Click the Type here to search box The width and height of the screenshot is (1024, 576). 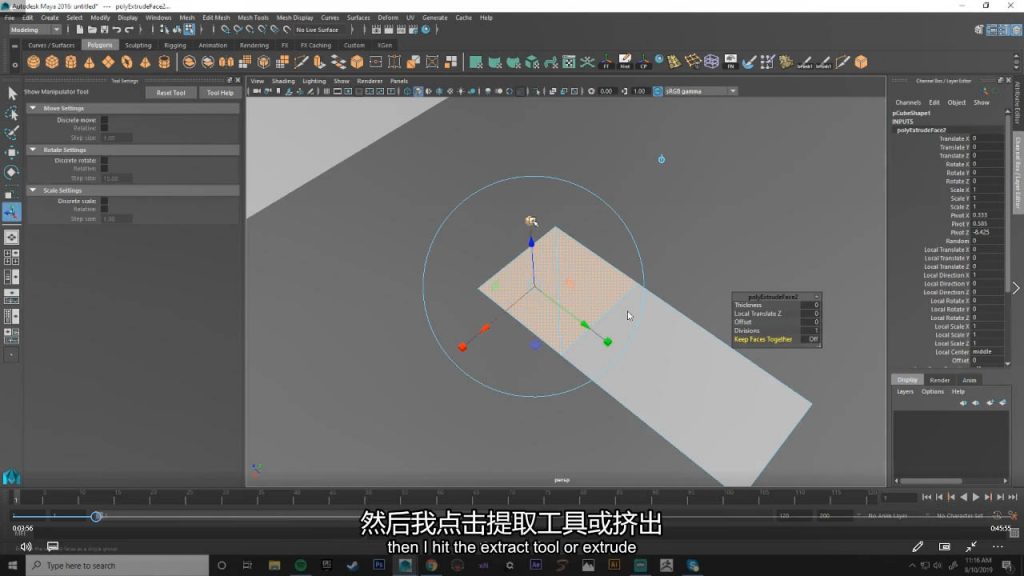(x=118, y=566)
